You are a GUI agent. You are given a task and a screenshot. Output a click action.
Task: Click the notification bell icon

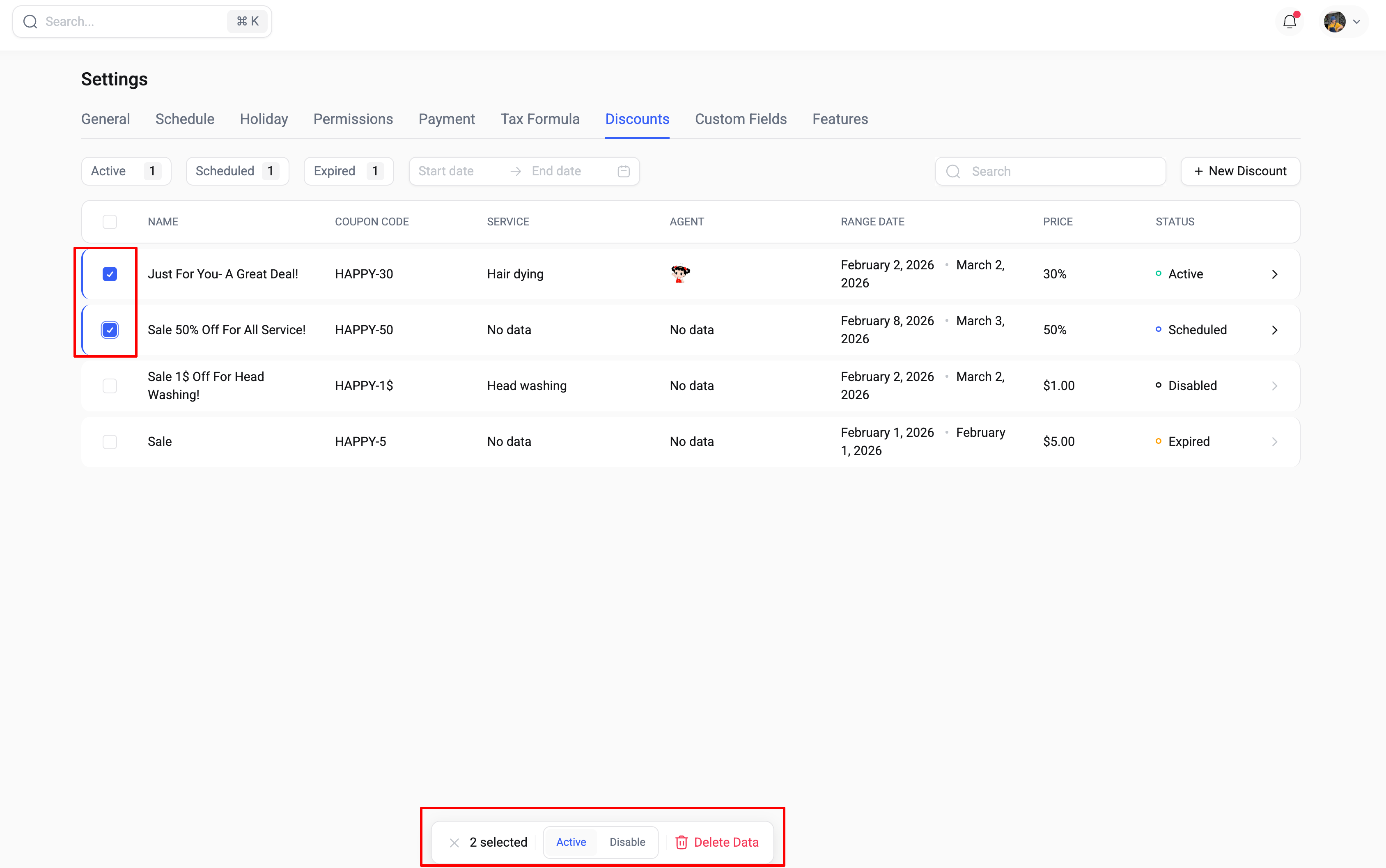[1289, 22]
